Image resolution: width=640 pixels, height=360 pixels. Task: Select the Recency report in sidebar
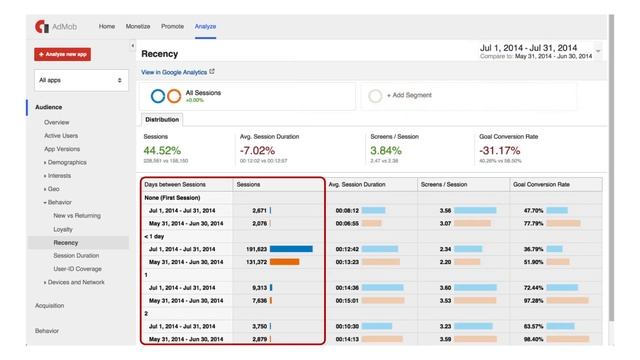point(66,242)
